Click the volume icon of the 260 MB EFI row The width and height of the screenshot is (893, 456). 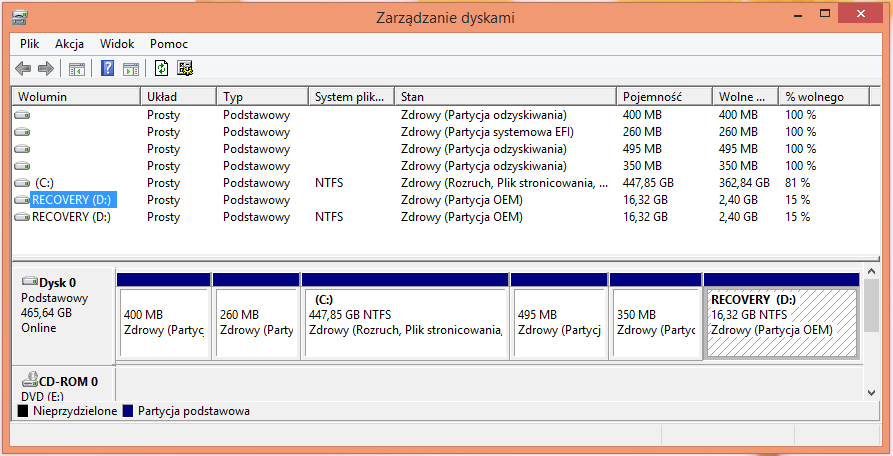[x=22, y=132]
